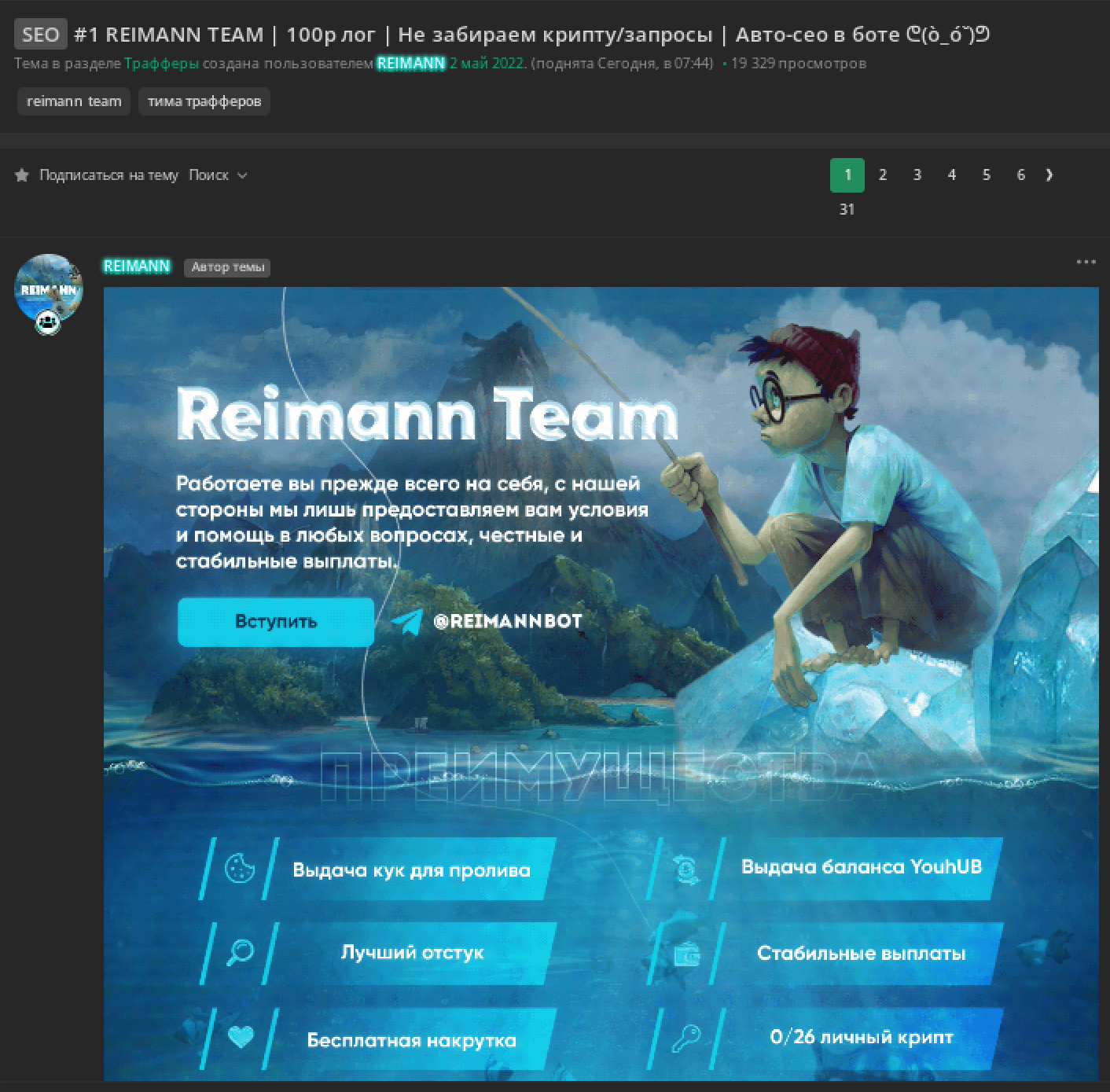Go to page 3 of thread
Image resolution: width=1110 pixels, height=1092 pixels.
coord(917,175)
